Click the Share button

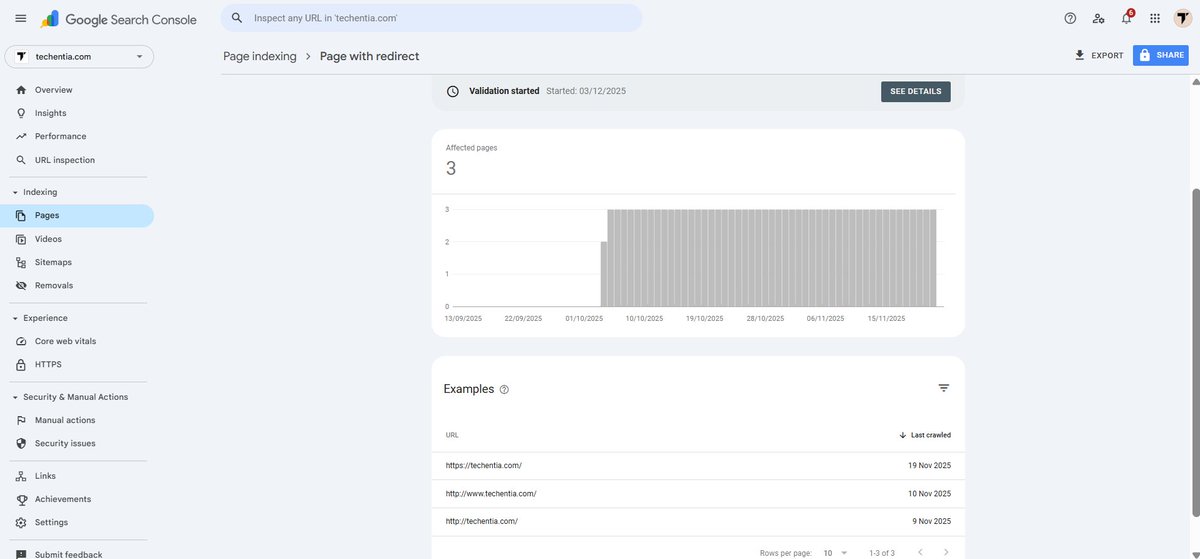[x=1161, y=55]
